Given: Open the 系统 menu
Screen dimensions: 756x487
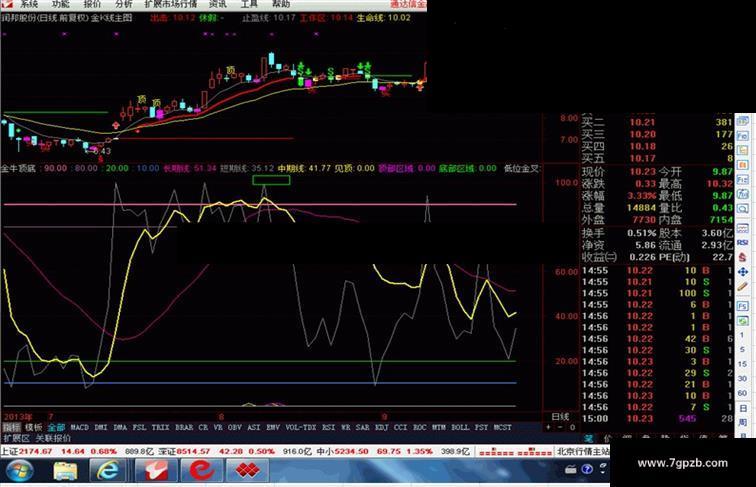Looking at the screenshot, I should (29, 4).
